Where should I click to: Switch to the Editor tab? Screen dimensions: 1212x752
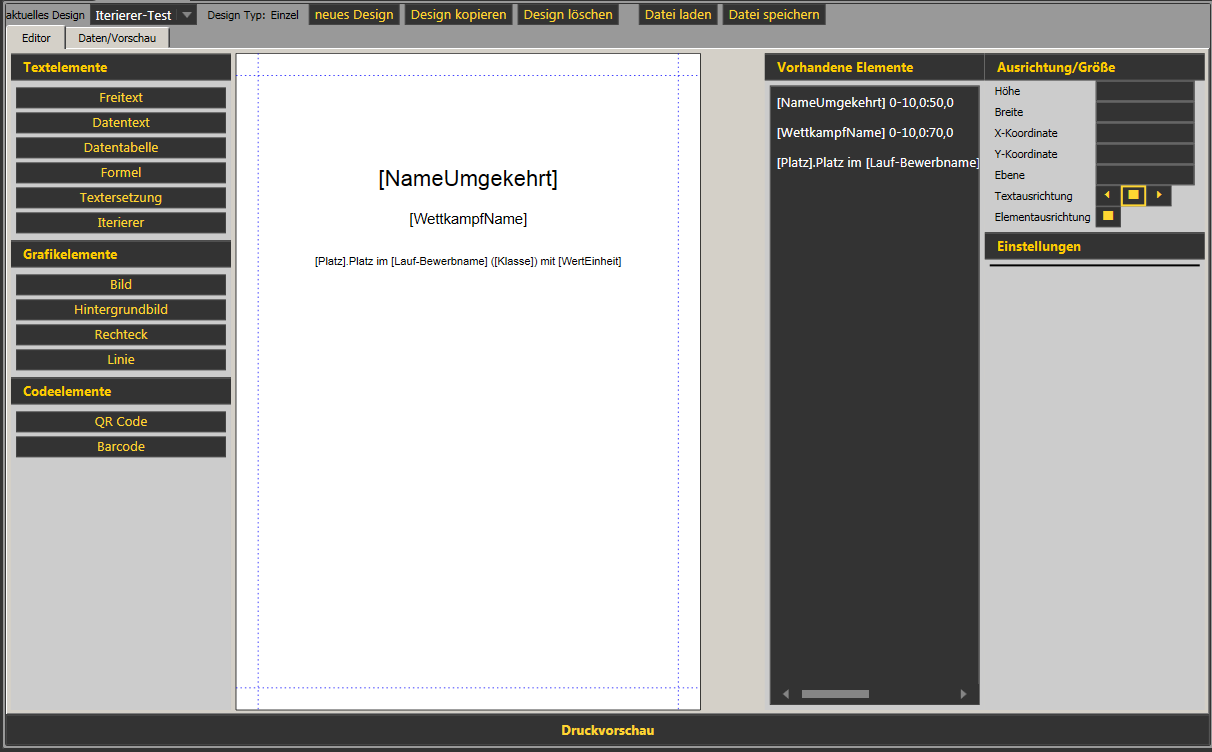click(x=36, y=38)
